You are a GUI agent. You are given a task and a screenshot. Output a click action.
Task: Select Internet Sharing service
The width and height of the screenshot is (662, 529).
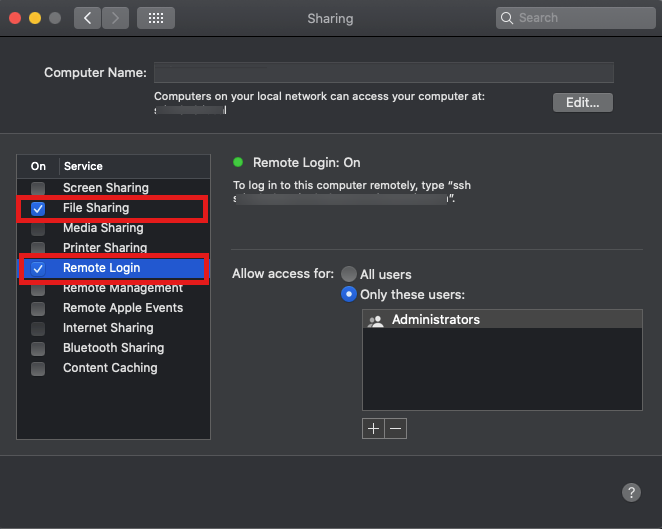click(108, 328)
